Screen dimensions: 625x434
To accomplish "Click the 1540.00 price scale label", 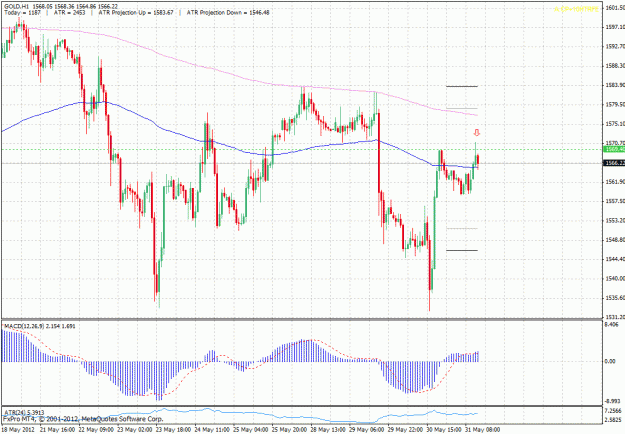I will pos(615,279).
